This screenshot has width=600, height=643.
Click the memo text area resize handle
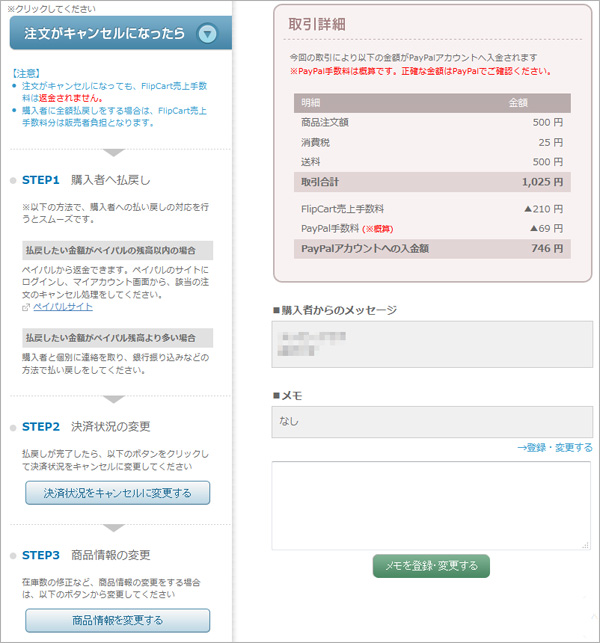[x=585, y=544]
